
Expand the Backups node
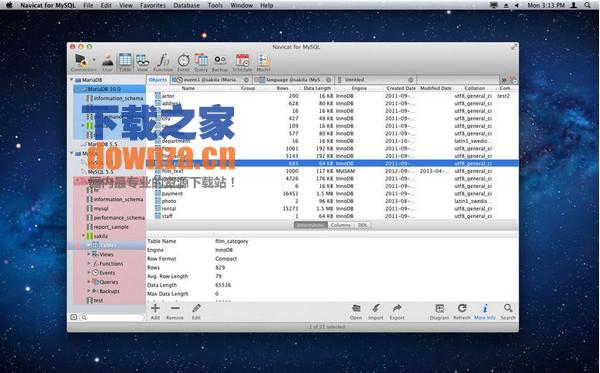(89, 291)
